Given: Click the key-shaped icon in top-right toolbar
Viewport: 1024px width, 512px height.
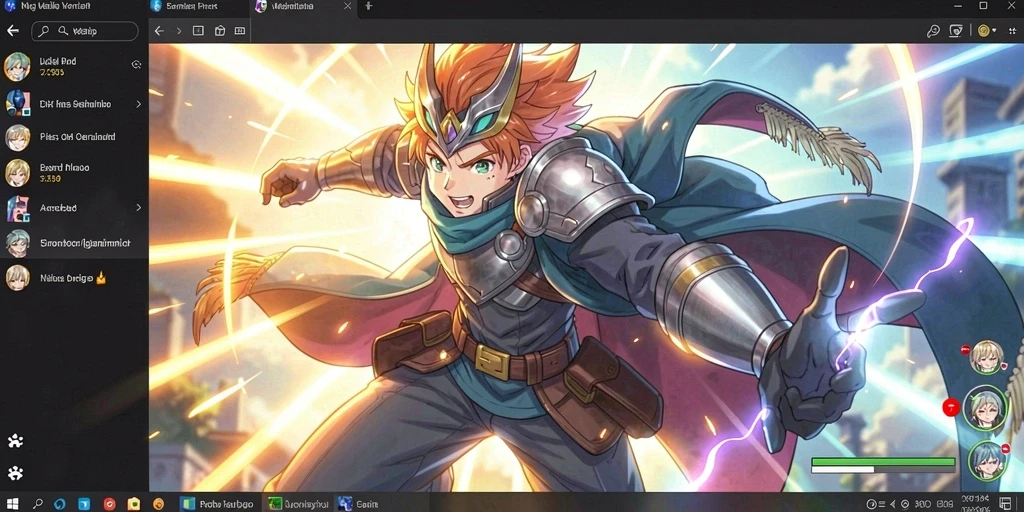Looking at the screenshot, I should point(933,31).
